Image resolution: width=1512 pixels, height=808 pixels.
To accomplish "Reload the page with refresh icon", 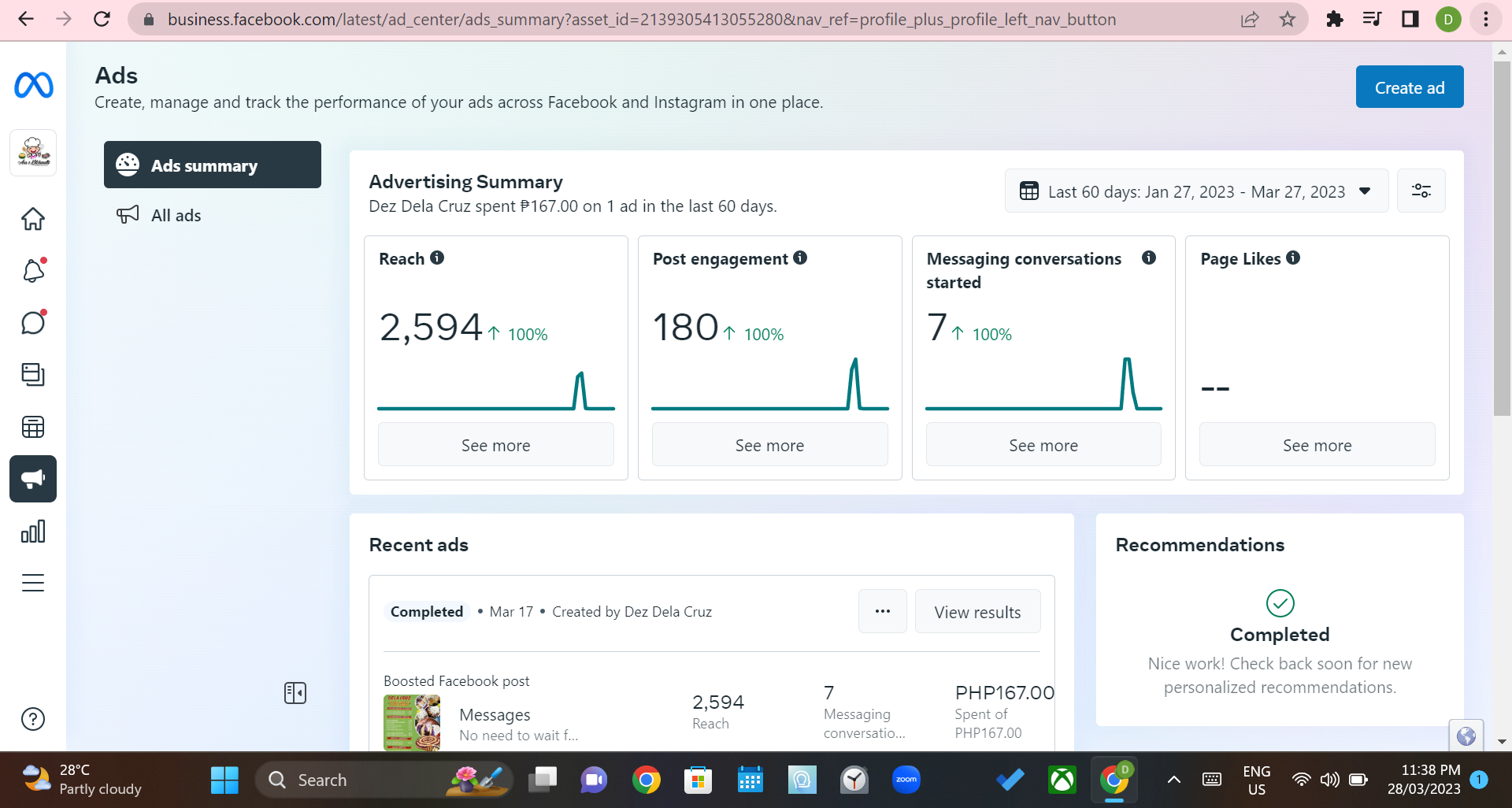I will [102, 19].
